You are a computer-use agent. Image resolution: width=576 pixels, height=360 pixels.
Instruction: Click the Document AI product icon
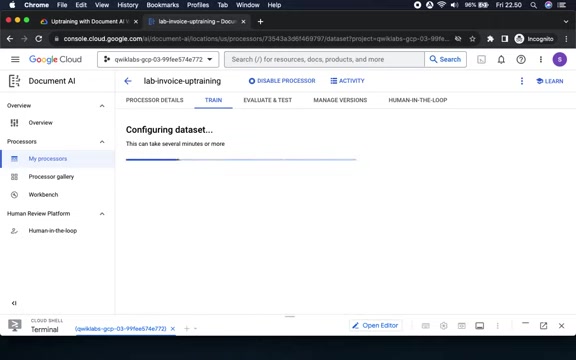click(x=14, y=81)
